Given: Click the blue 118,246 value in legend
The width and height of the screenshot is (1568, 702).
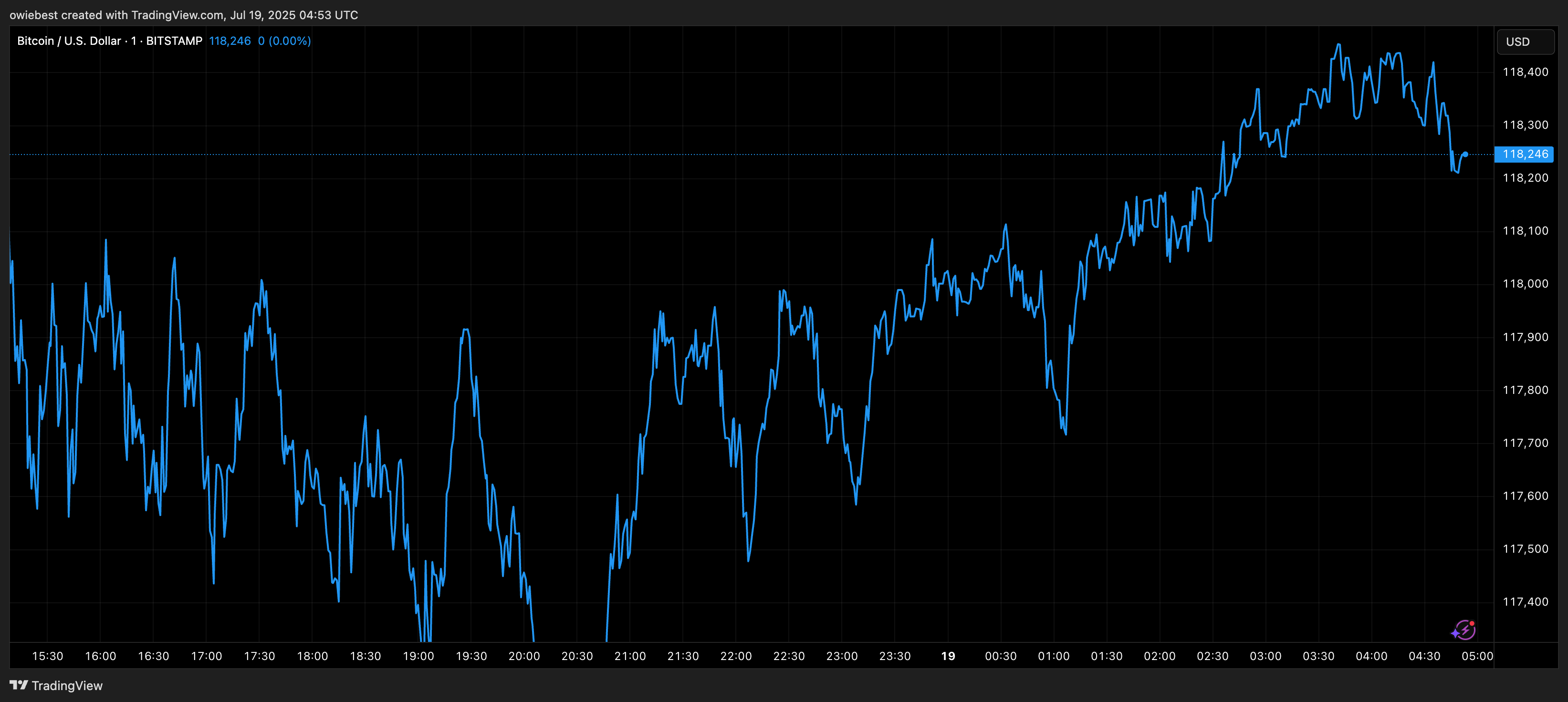Looking at the screenshot, I should [230, 41].
